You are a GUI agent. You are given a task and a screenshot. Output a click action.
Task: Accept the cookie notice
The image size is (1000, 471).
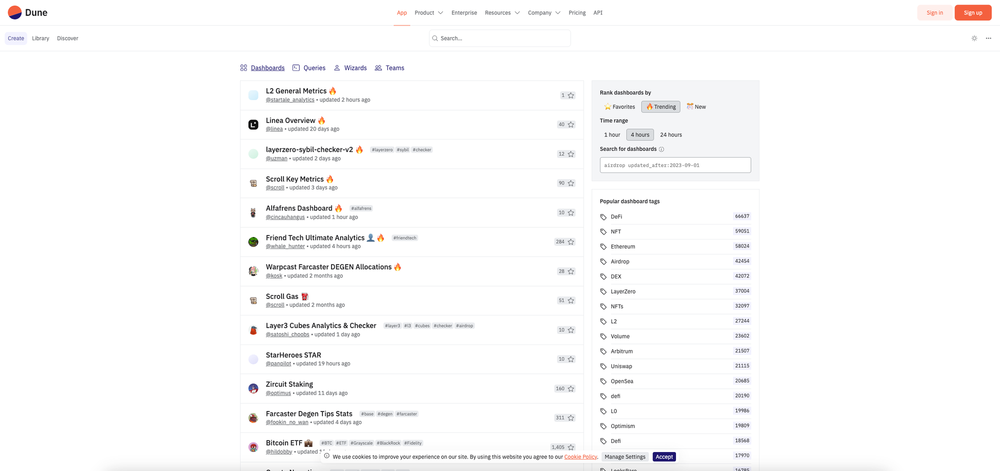(664, 456)
